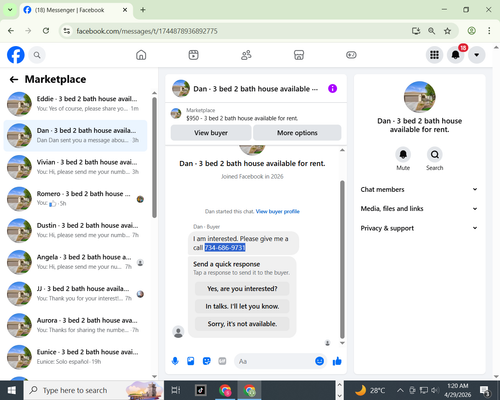
Task: Bookmark the page with star icon
Action: tap(447, 31)
